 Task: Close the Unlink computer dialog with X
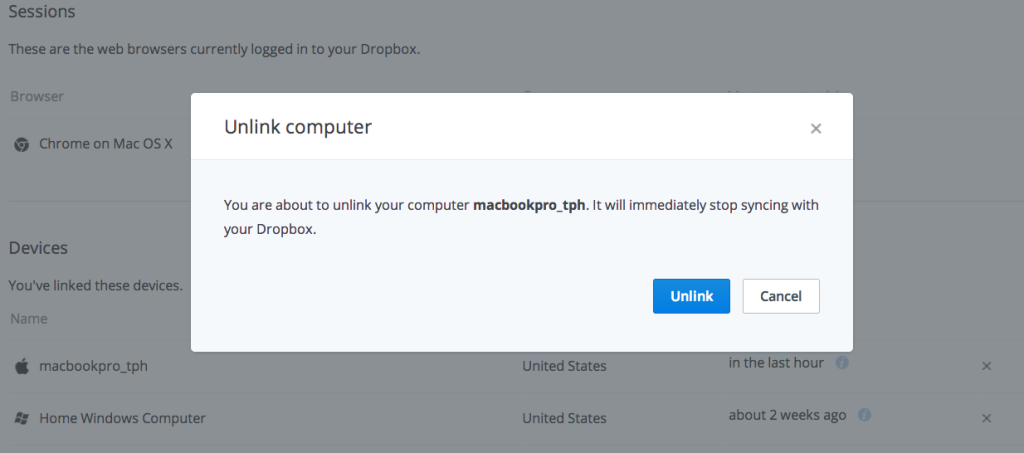click(816, 129)
